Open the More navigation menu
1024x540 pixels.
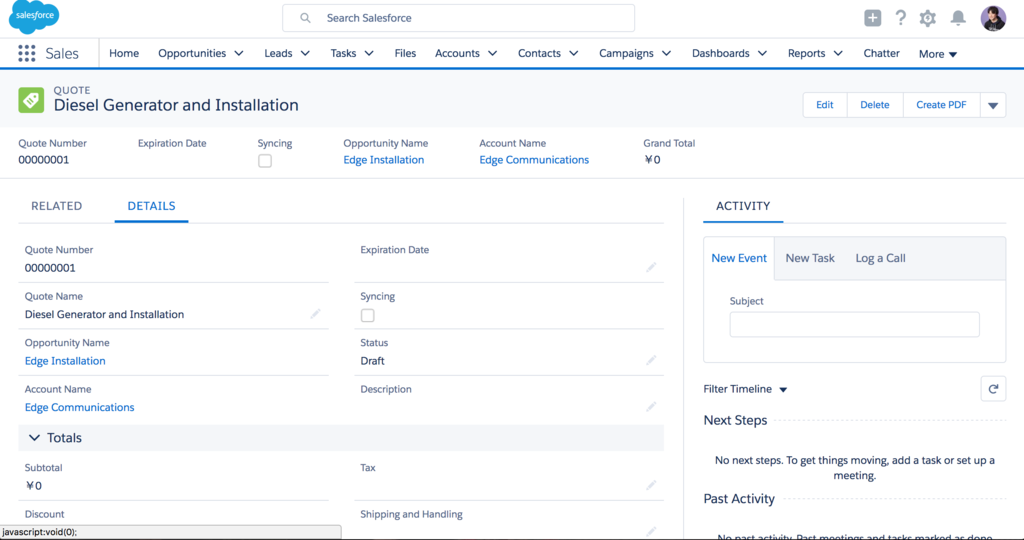point(938,54)
